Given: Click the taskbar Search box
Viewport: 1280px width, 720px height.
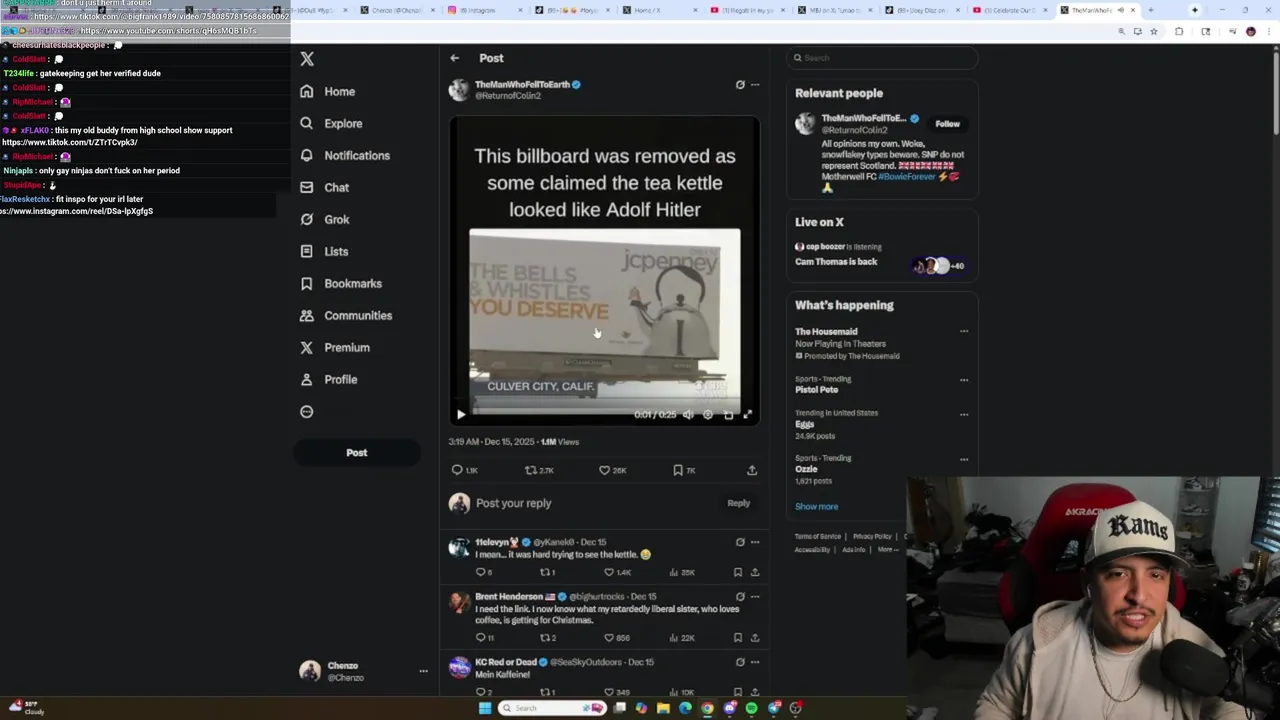Looking at the screenshot, I should point(553,708).
